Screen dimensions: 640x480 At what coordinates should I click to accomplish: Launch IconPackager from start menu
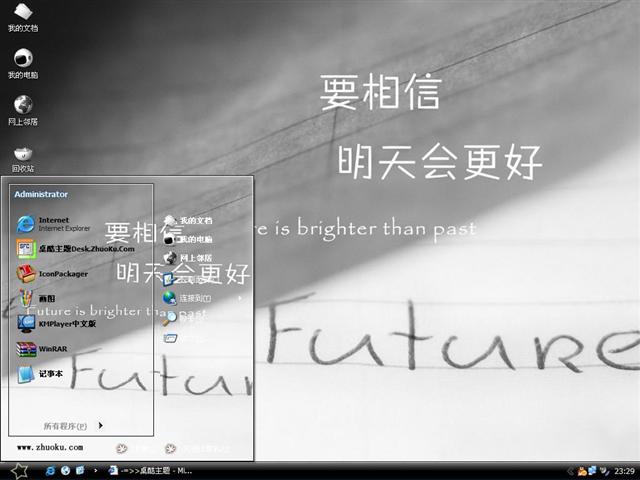click(x=52, y=274)
